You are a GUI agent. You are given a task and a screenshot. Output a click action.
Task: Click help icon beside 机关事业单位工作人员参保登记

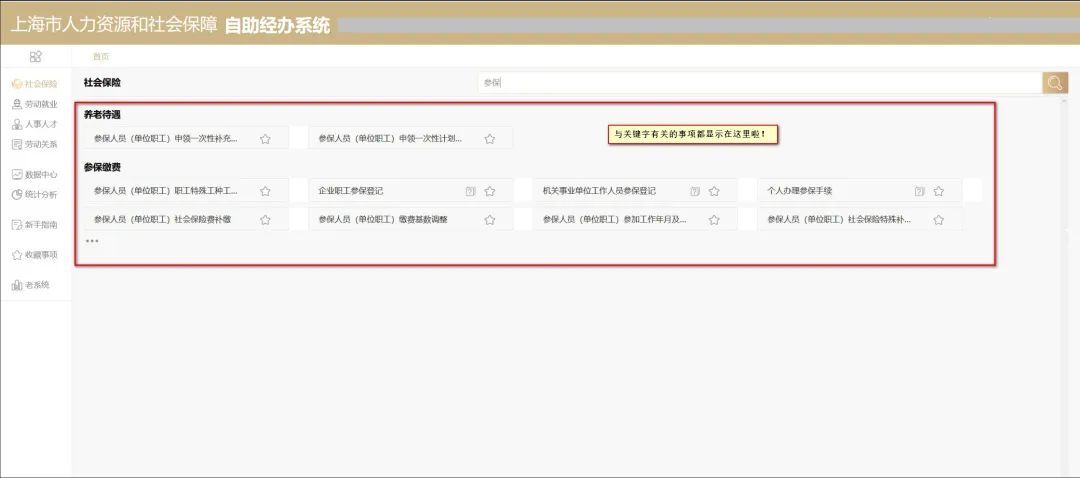click(x=695, y=191)
